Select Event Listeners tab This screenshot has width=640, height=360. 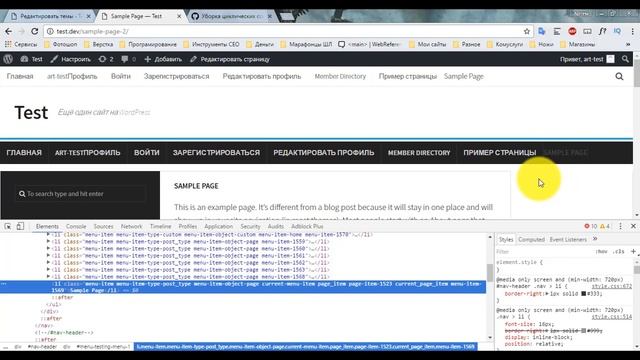click(x=568, y=239)
